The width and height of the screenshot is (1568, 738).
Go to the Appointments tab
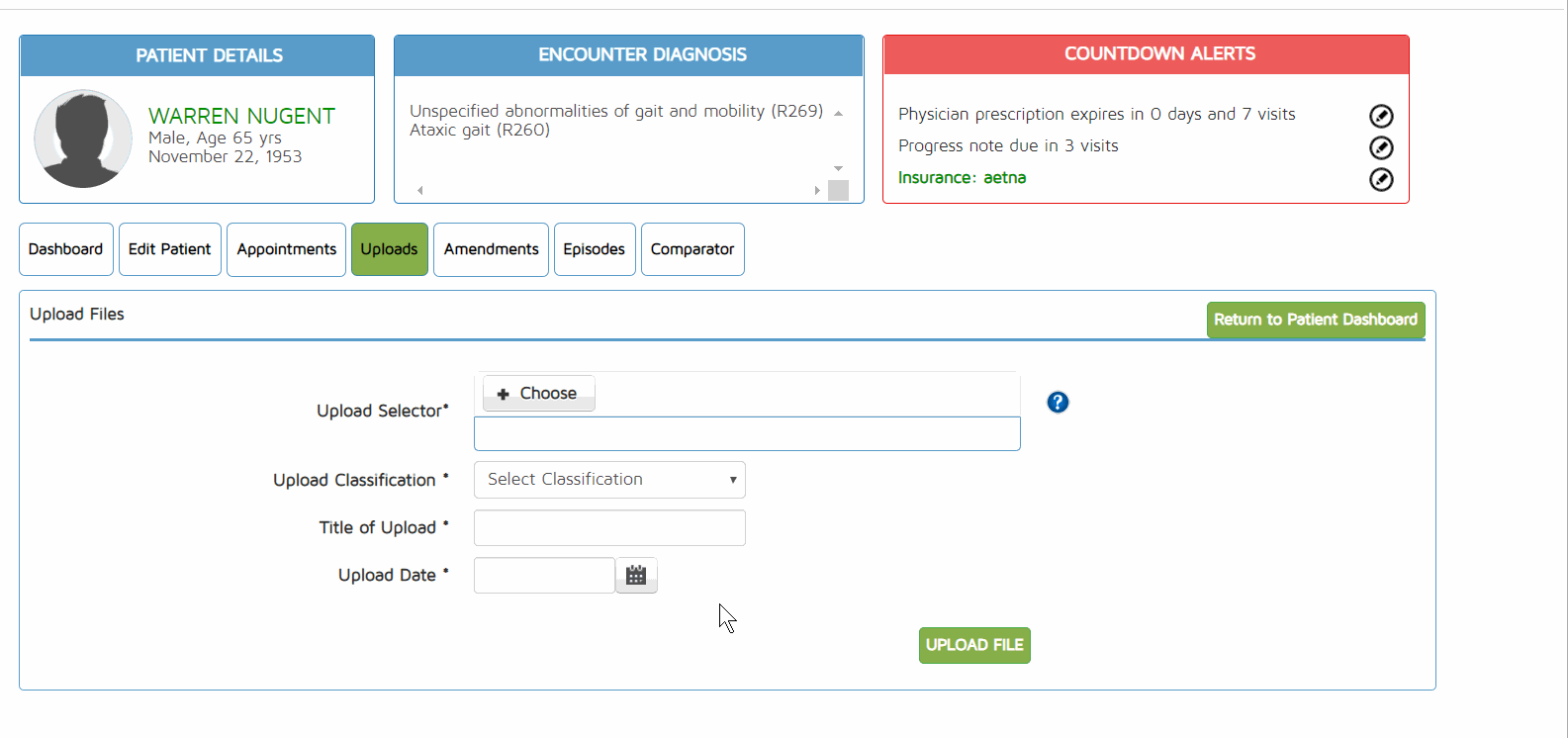(286, 249)
